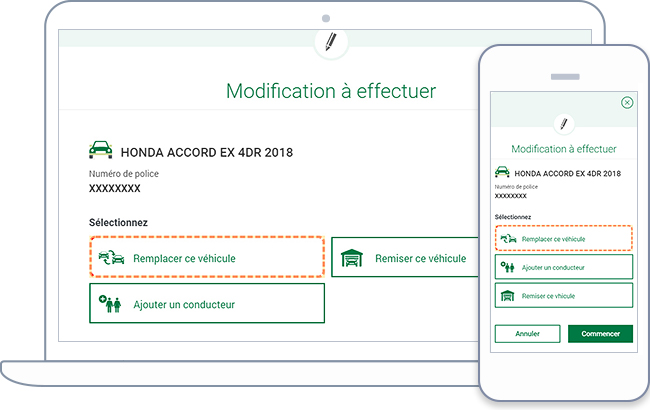This screenshot has height=410, width=650.
Task: Click the car swap icon on the phone
Action: pos(508,238)
